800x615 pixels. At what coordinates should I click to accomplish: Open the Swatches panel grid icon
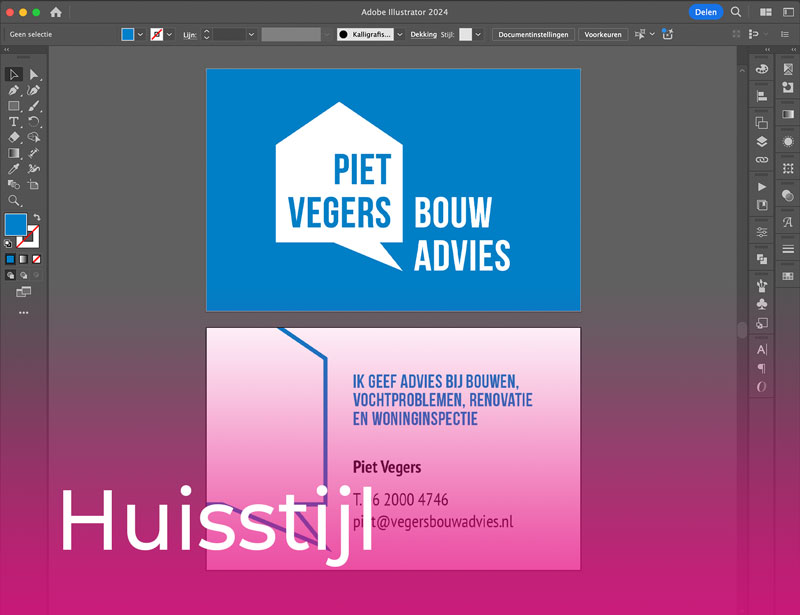788,276
